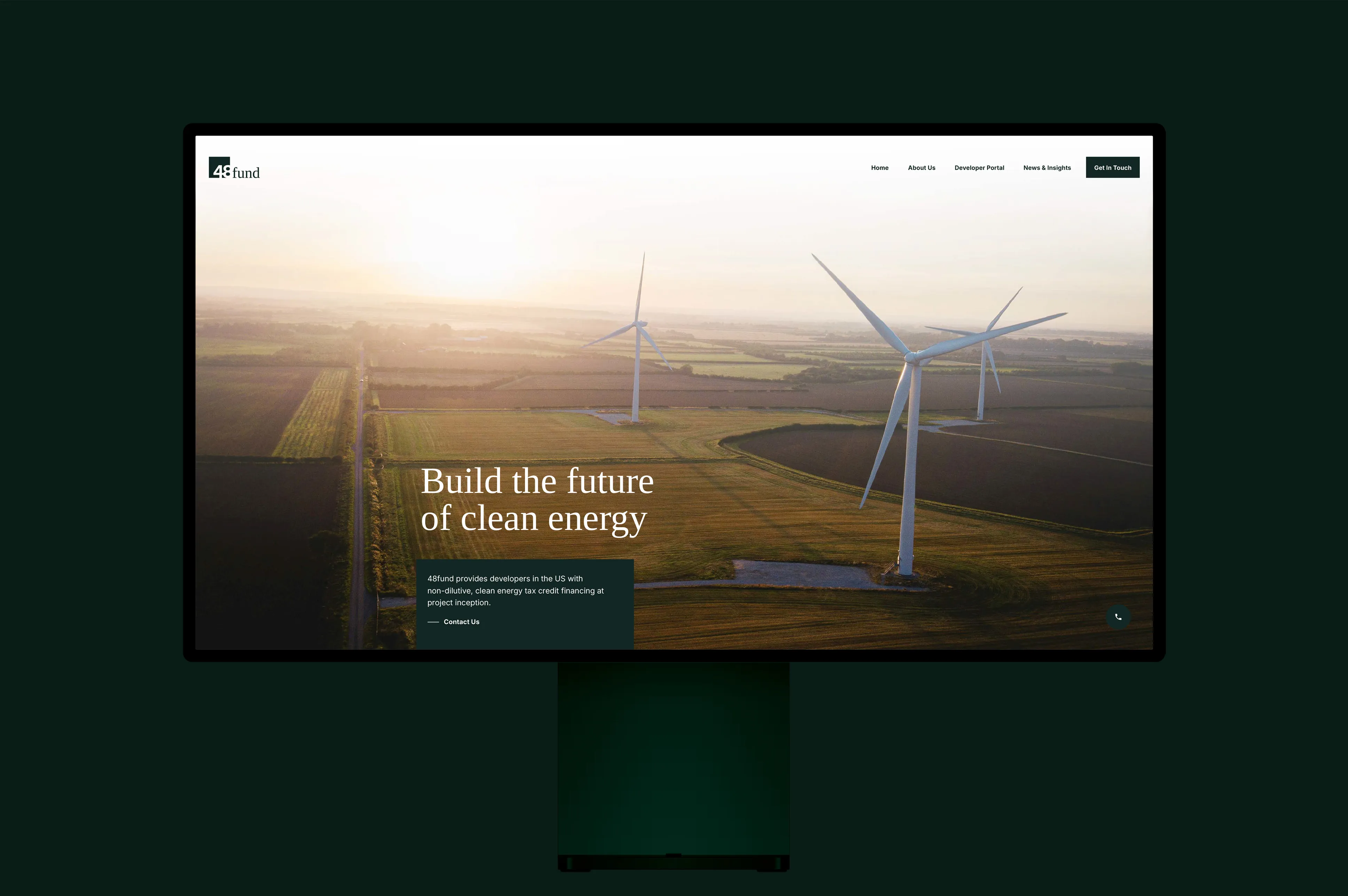Click the 48 square logo mark
This screenshot has height=896, width=1348.
click(x=219, y=167)
